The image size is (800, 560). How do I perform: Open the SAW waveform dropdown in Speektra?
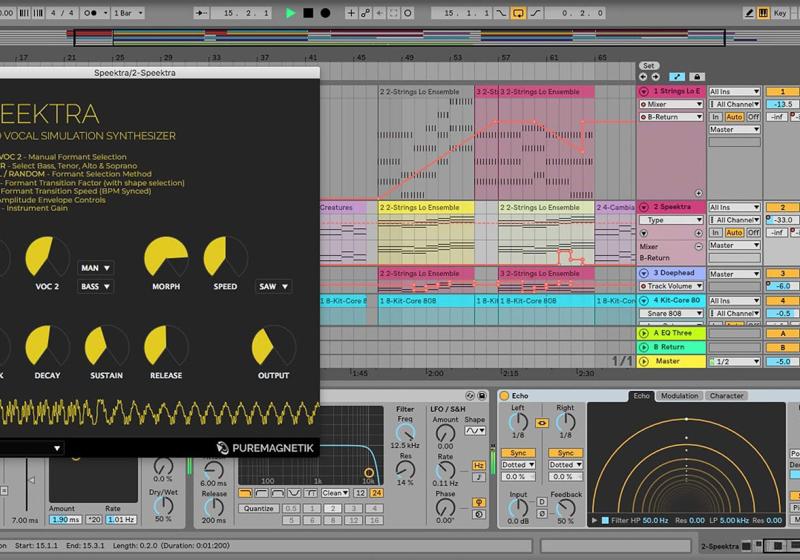pyautogui.click(x=273, y=286)
